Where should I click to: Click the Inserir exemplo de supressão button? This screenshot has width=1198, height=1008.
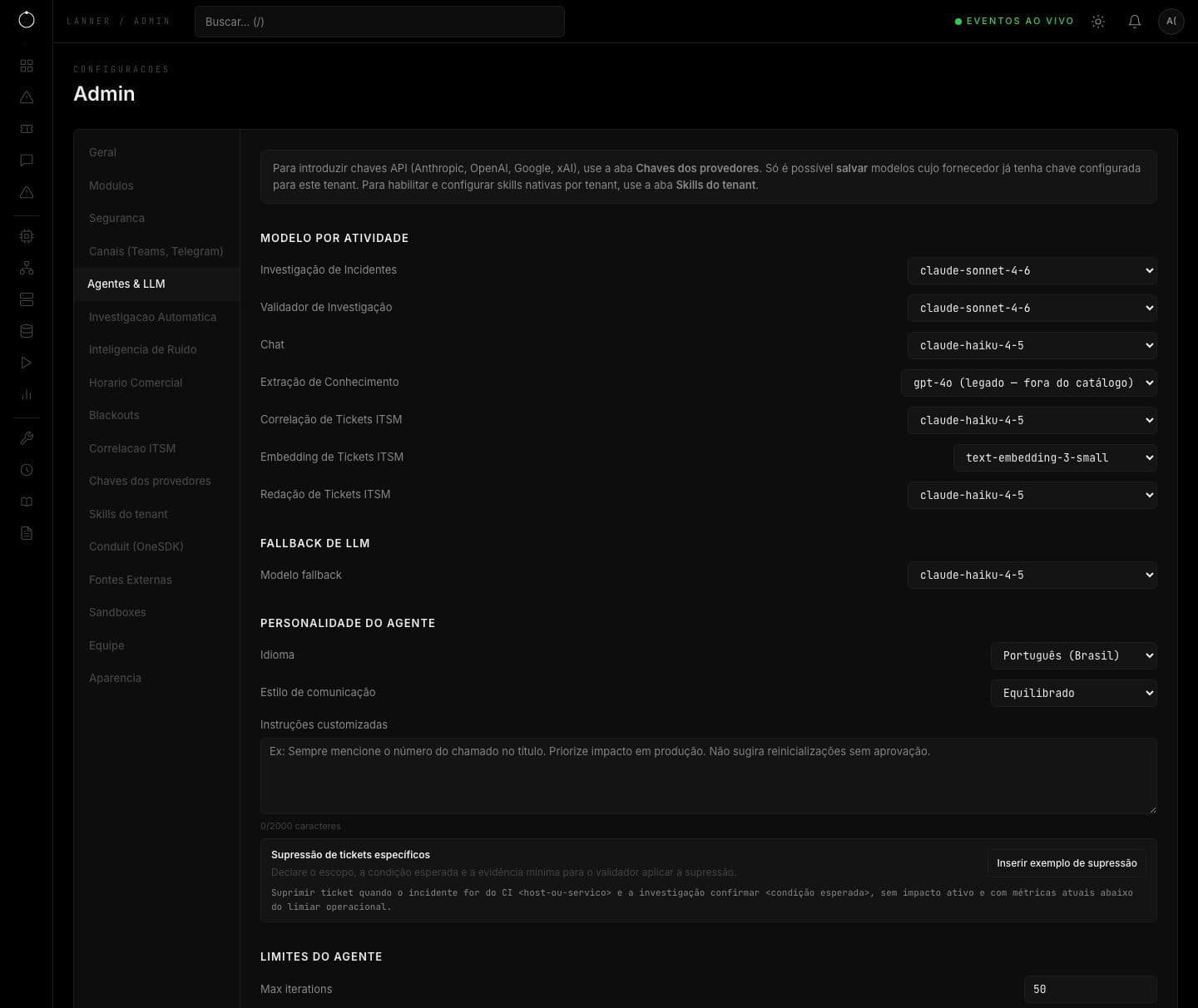coord(1067,863)
